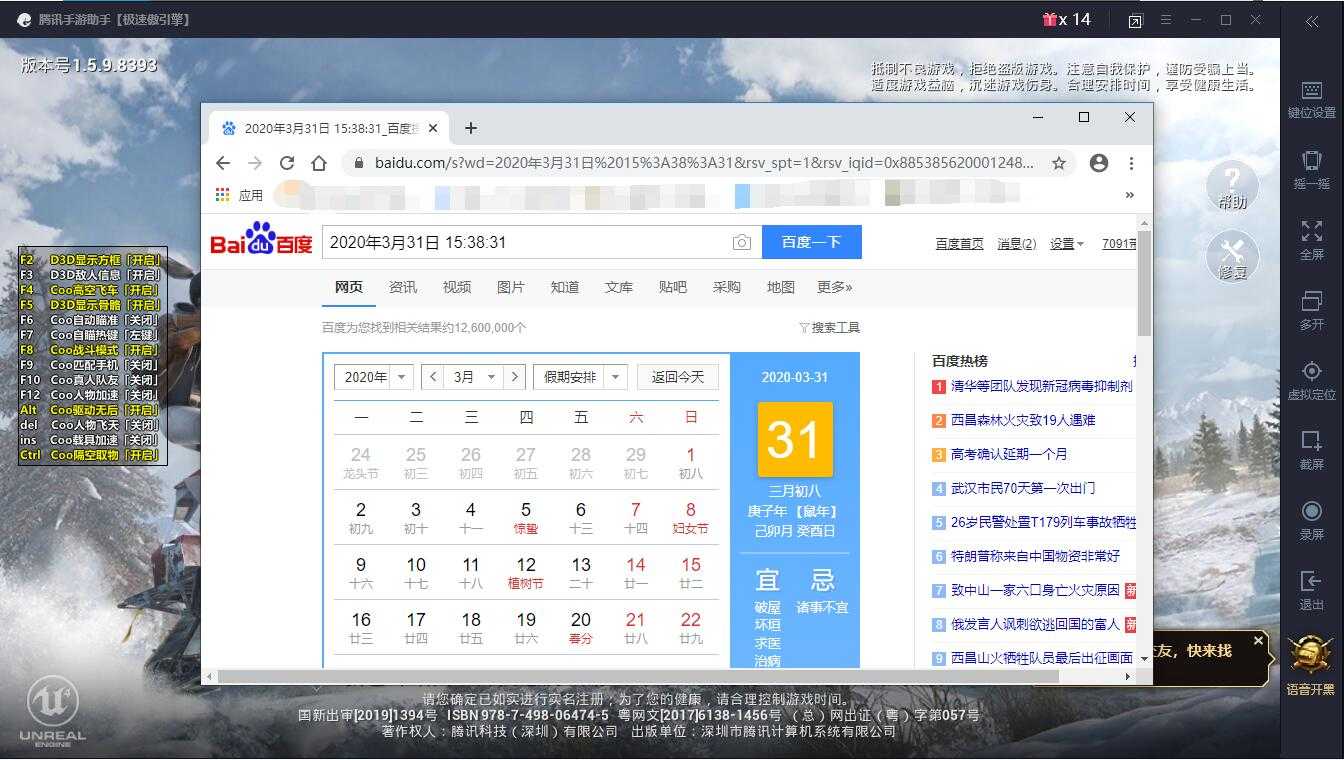This screenshot has width=1344, height=760.
Task: Select calendar date 20 春分
Action: (581, 627)
